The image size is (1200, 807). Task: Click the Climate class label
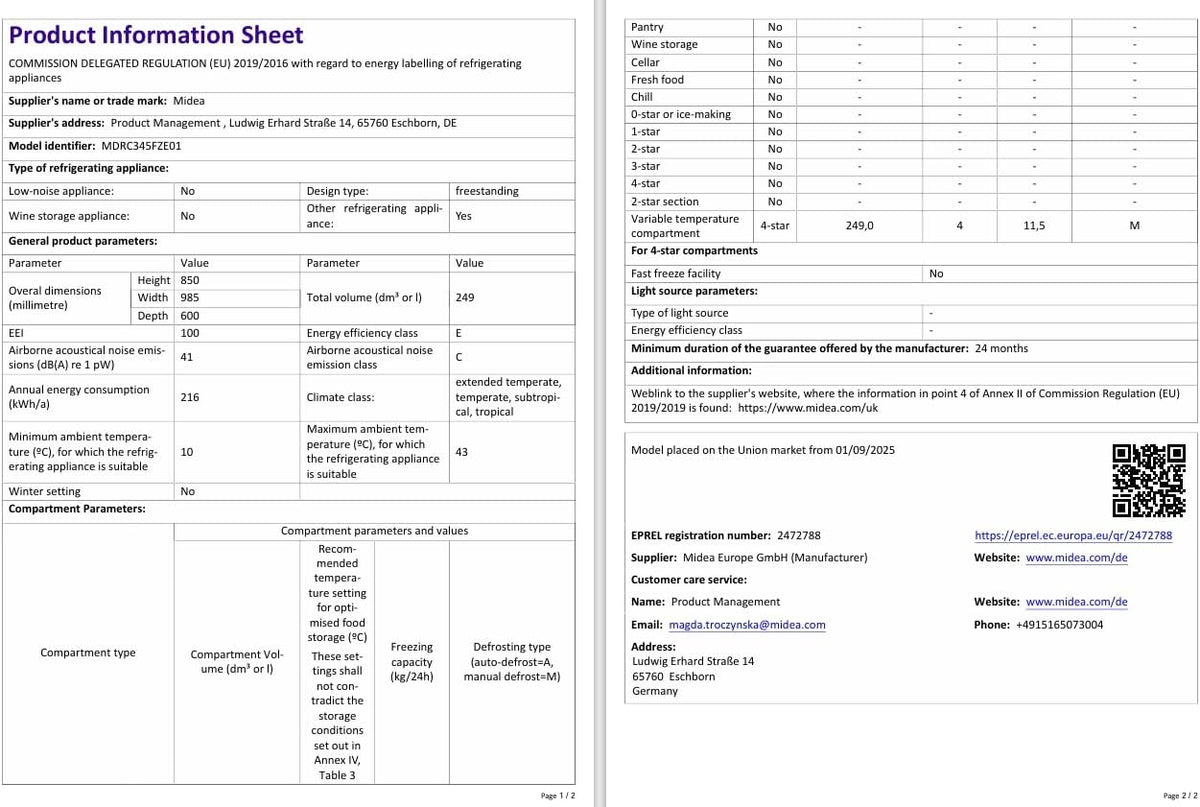[341, 397]
